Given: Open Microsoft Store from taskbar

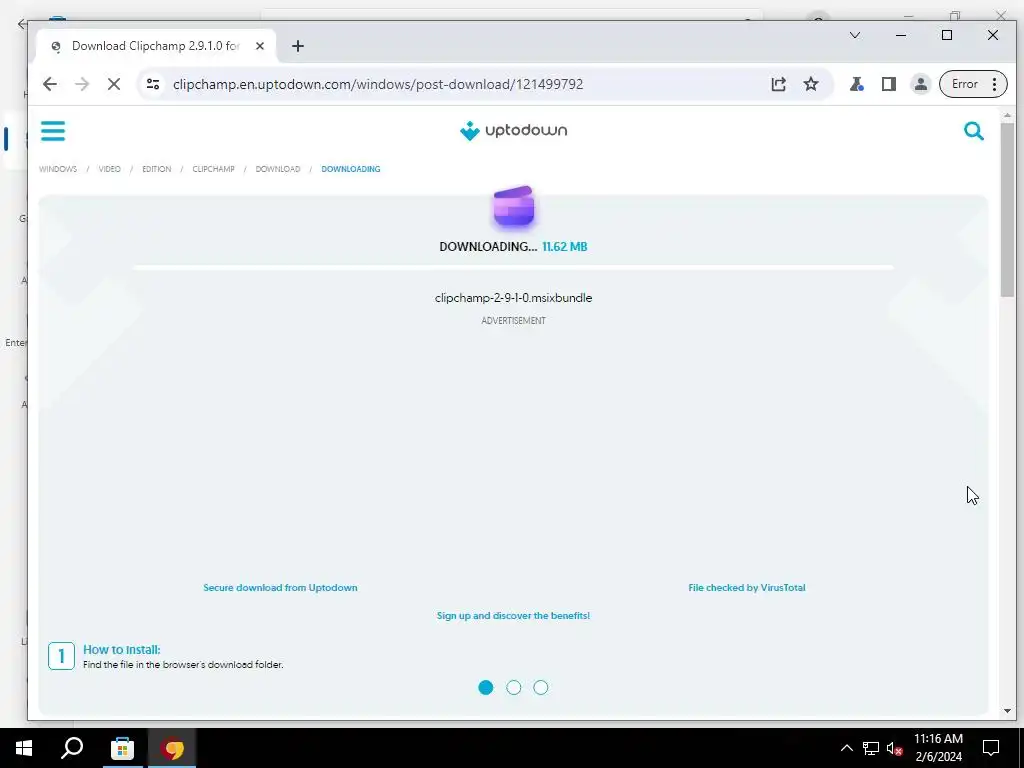Looking at the screenshot, I should [x=122, y=748].
